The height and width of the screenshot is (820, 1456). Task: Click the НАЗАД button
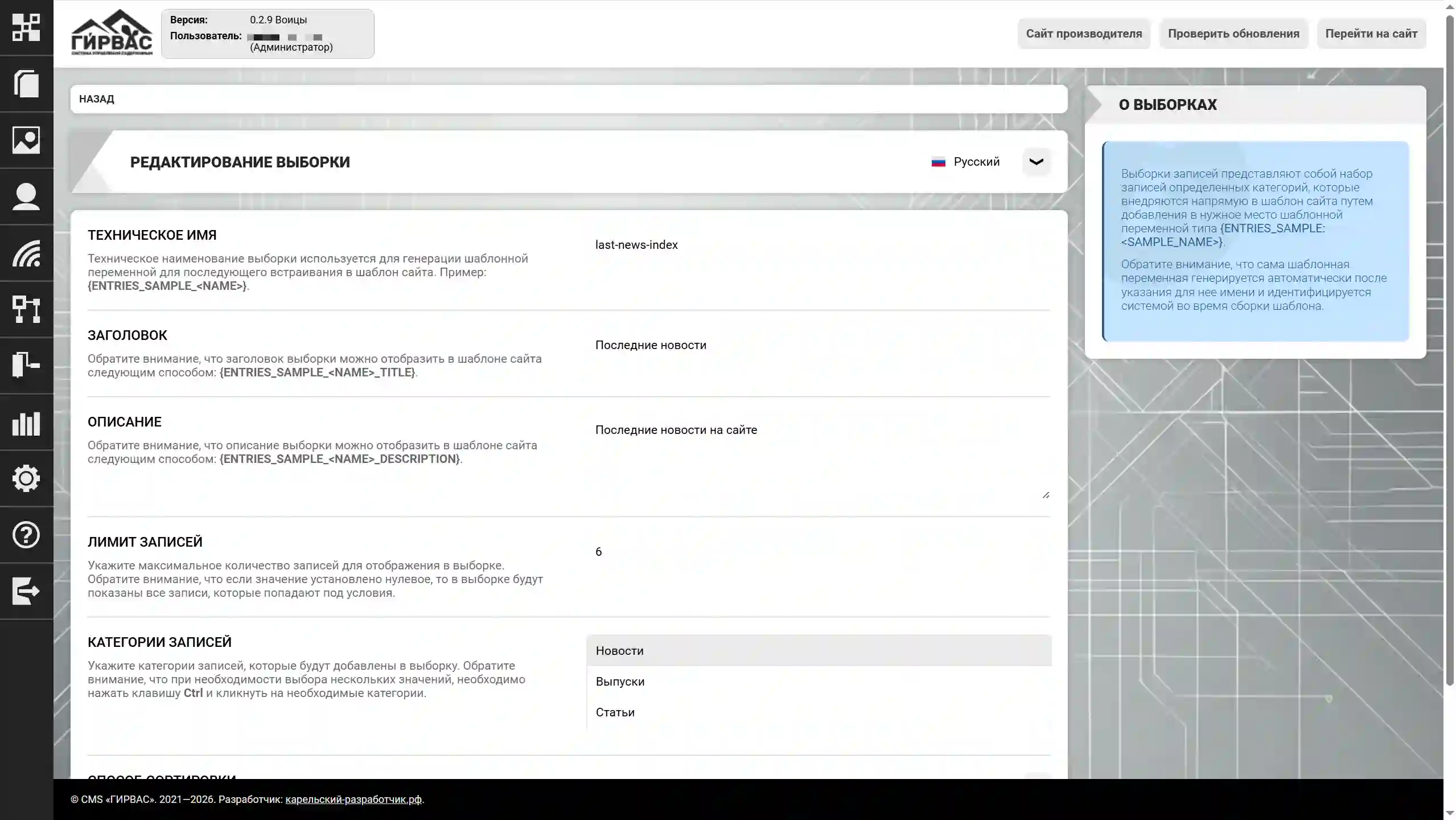tap(97, 99)
